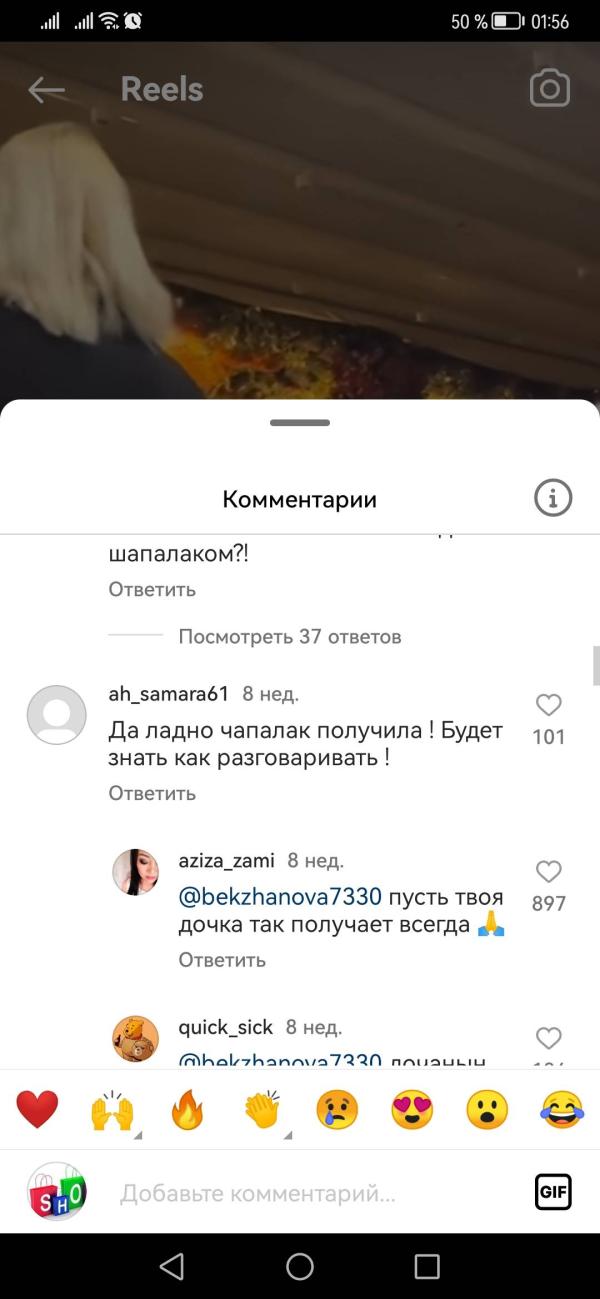Open the @bekzhanova7330 mention in aziza_zami reply
Viewport: 600px width, 1299px height.
(280, 896)
